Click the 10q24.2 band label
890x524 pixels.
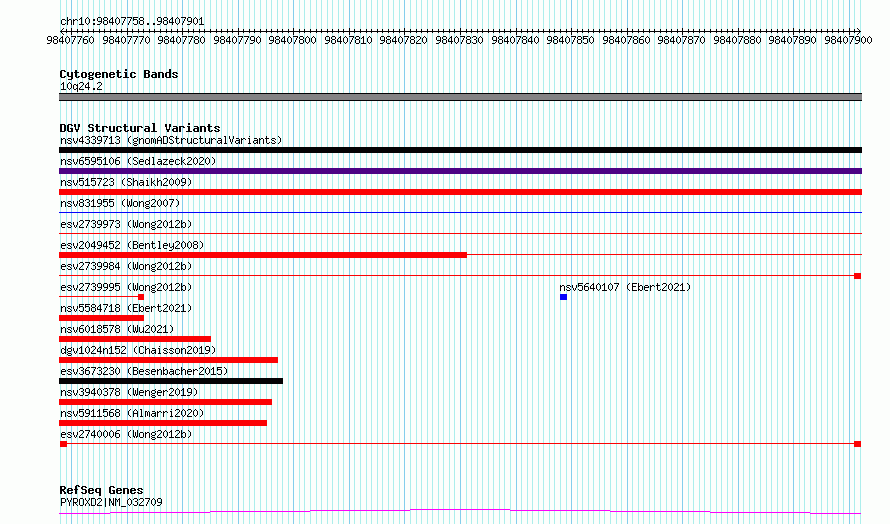pos(81,86)
